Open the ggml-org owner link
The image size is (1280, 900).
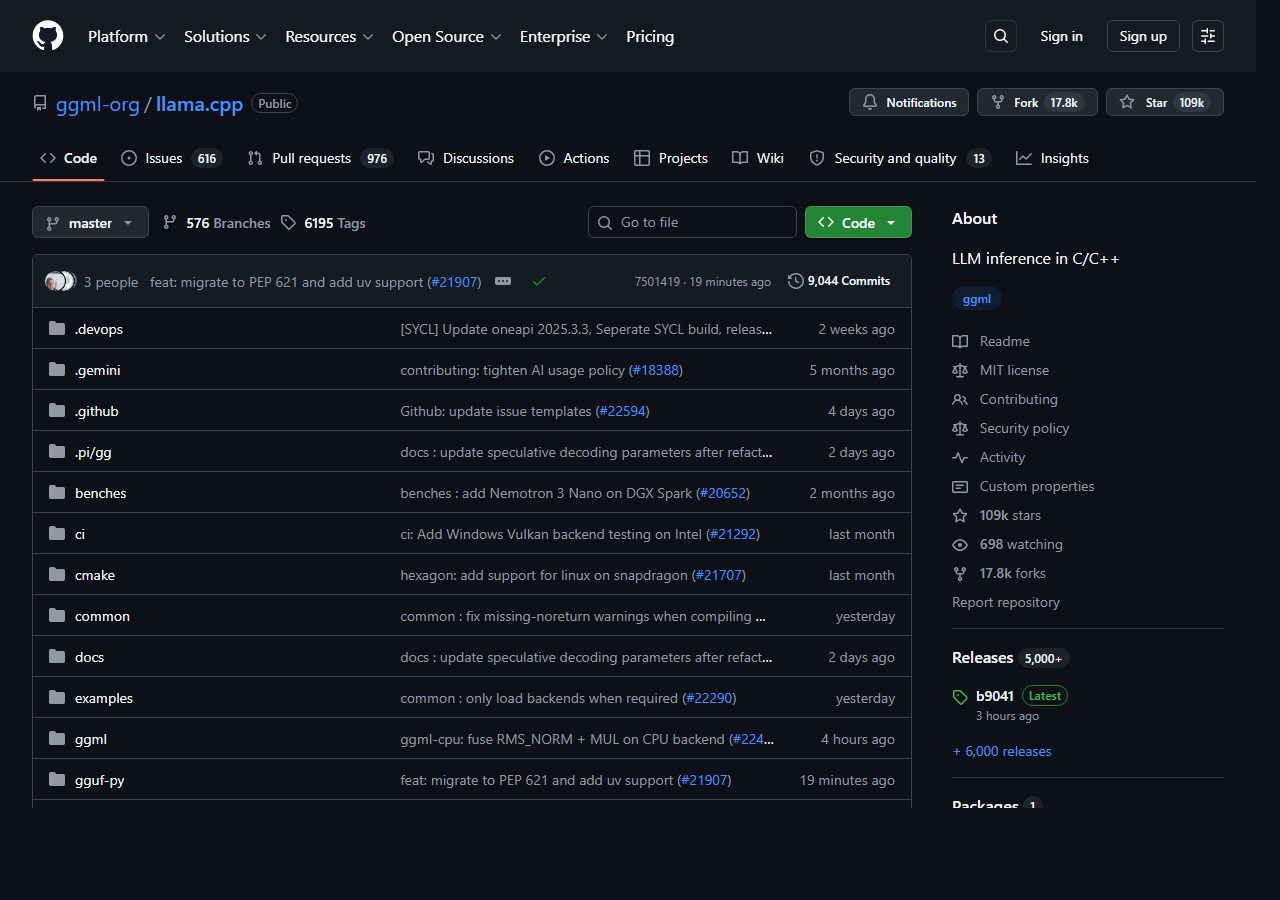pos(98,104)
